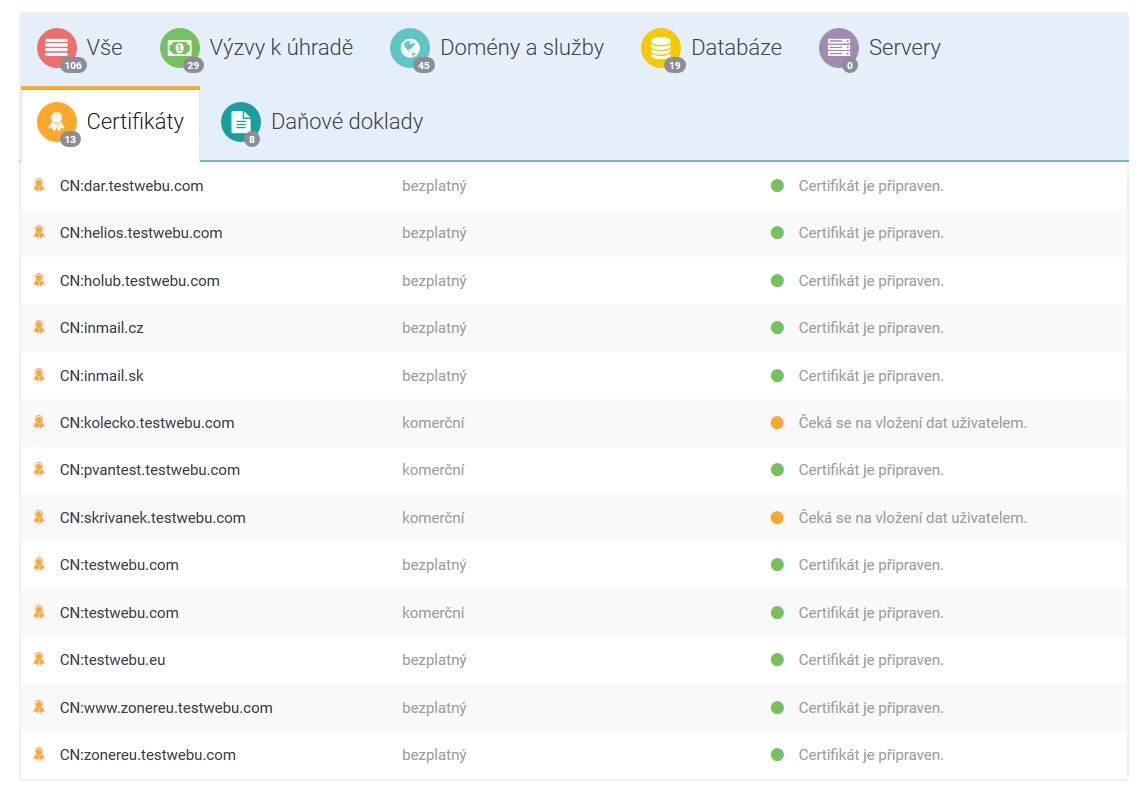Click certificate icon beside CN:dar.testwebu.com
Viewport: 1145px width, 799px height.
coord(39,185)
